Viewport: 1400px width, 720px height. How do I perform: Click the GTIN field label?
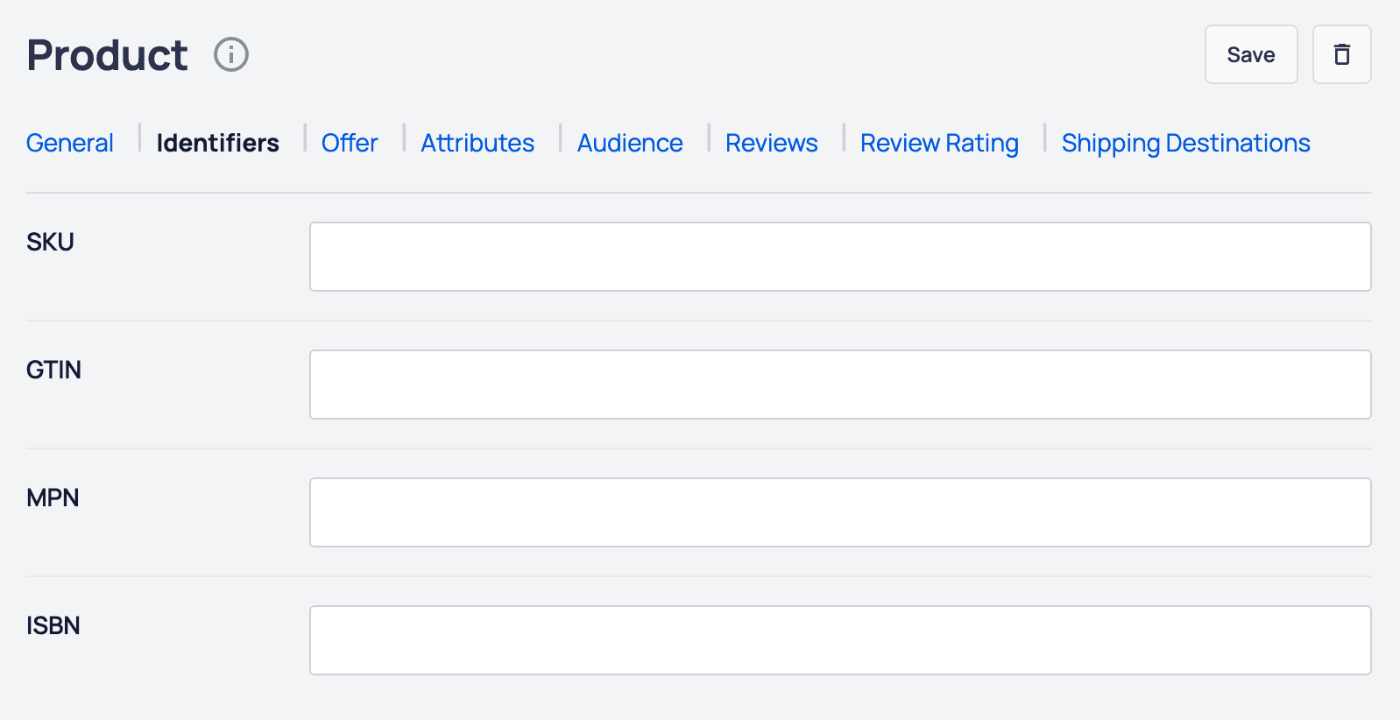click(53, 369)
